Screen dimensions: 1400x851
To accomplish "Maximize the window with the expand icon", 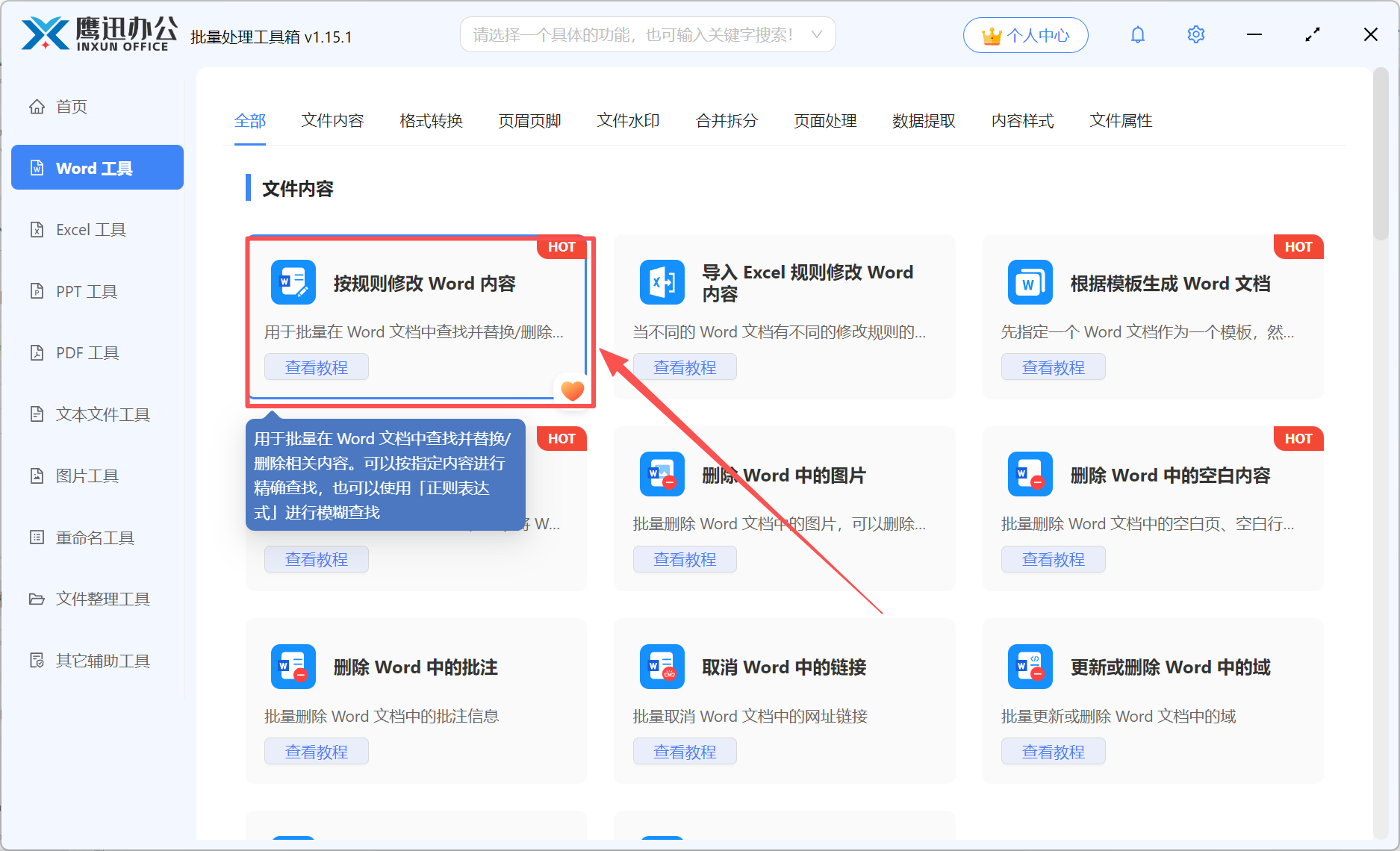I will point(1313,35).
